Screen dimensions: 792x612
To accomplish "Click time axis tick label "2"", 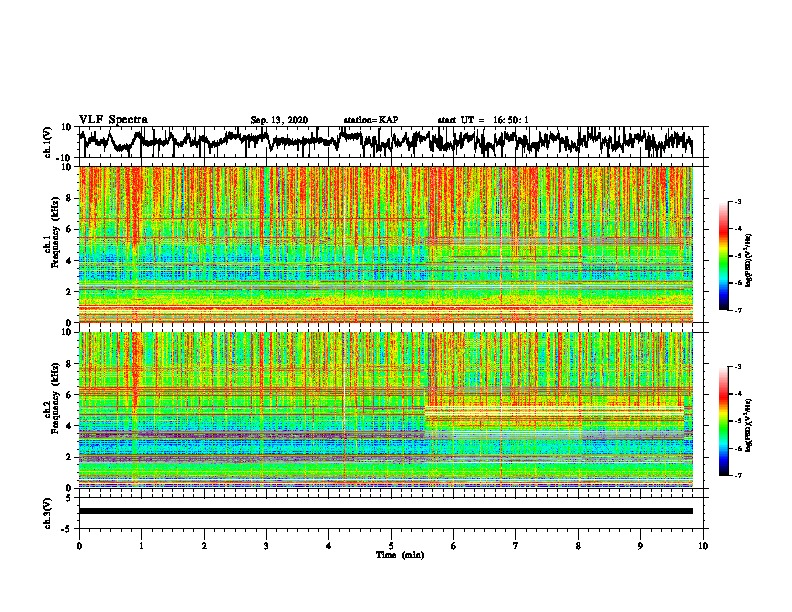I will tap(204, 546).
